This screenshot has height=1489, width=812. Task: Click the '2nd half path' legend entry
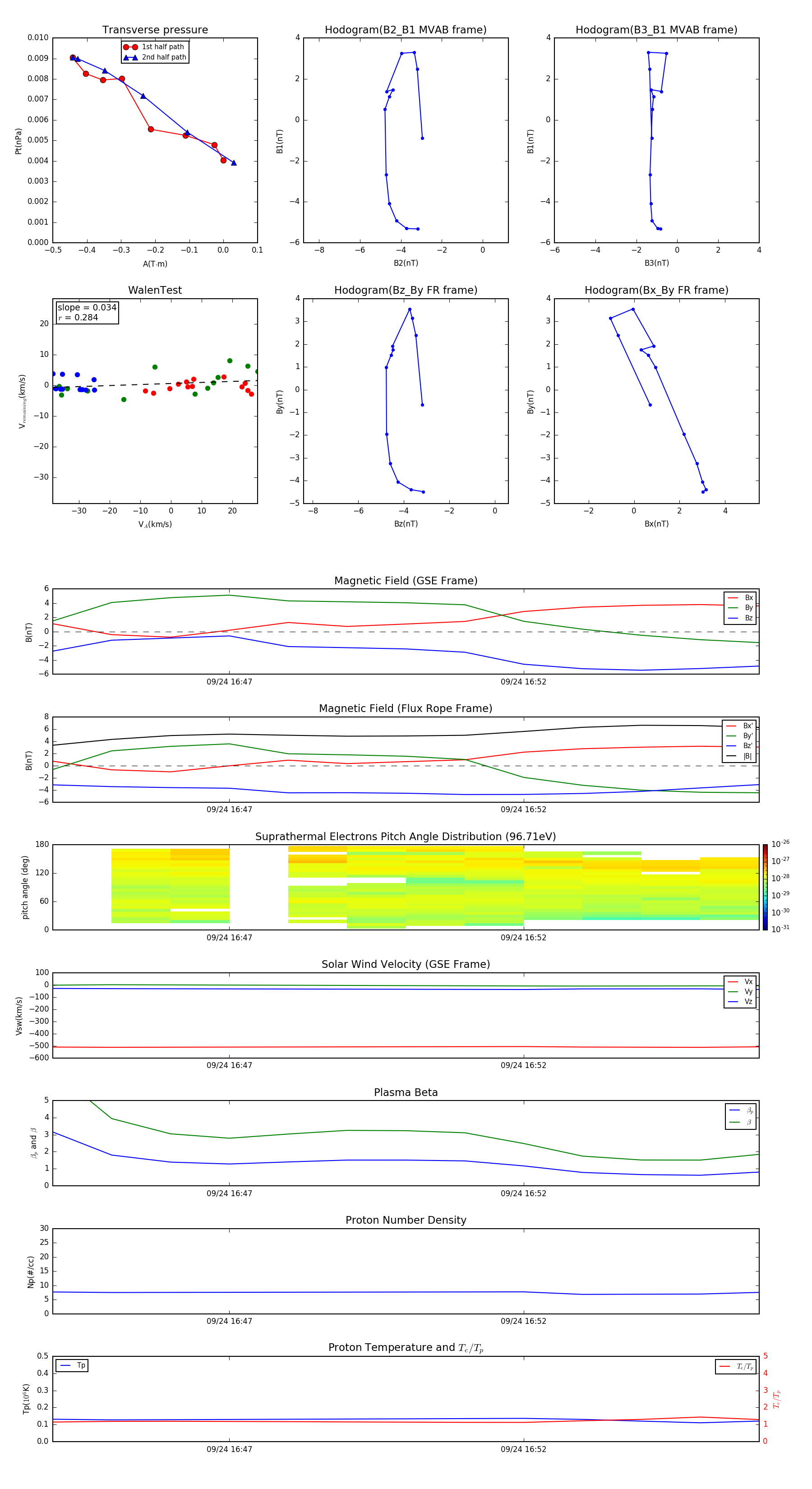tap(155, 57)
